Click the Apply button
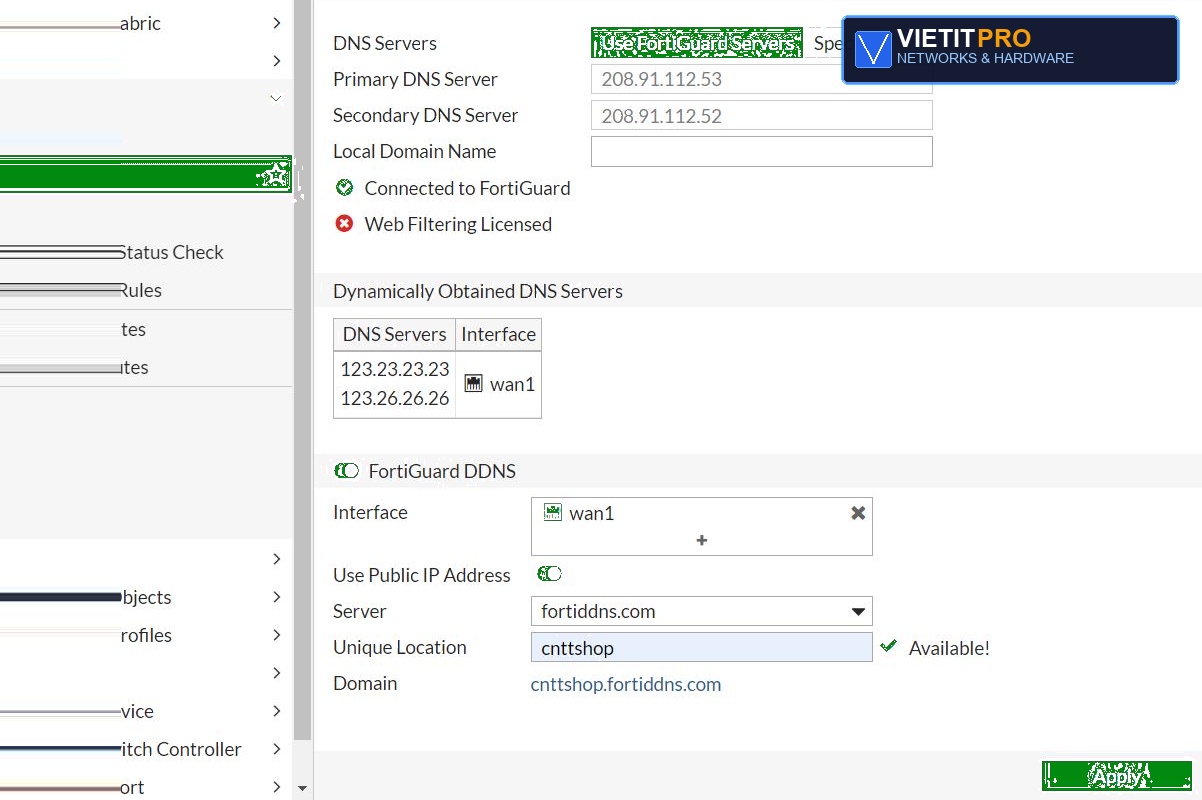This screenshot has height=800, width=1202. click(x=1117, y=776)
